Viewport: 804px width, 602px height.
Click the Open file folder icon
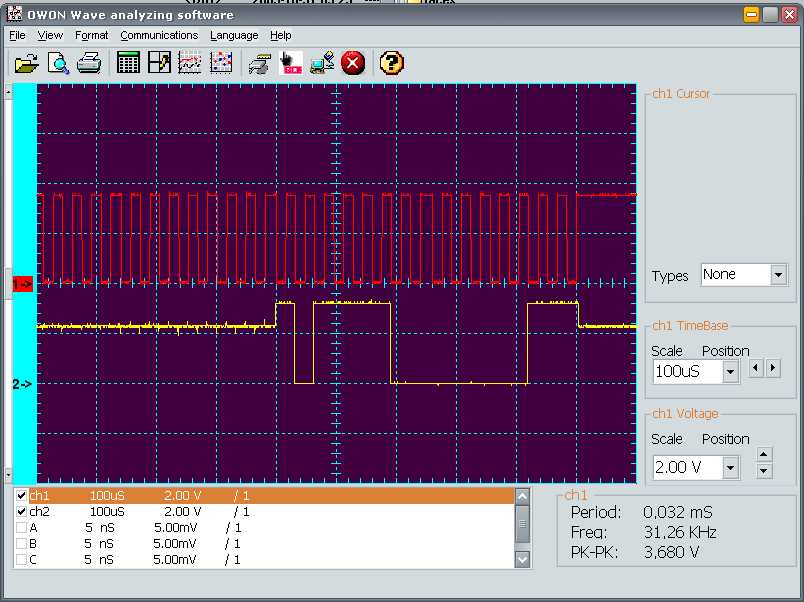[x=27, y=64]
